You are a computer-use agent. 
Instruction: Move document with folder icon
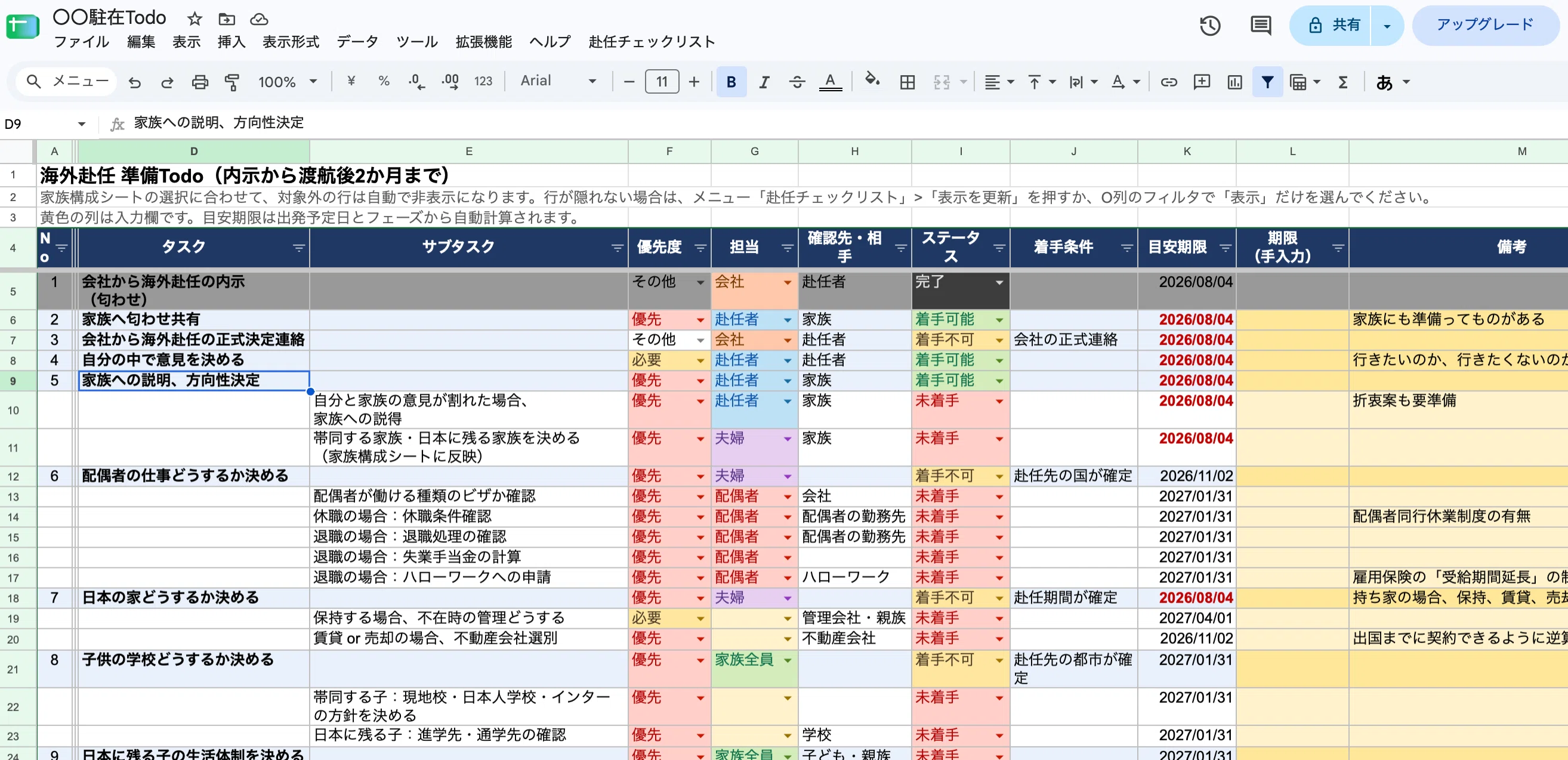click(227, 19)
